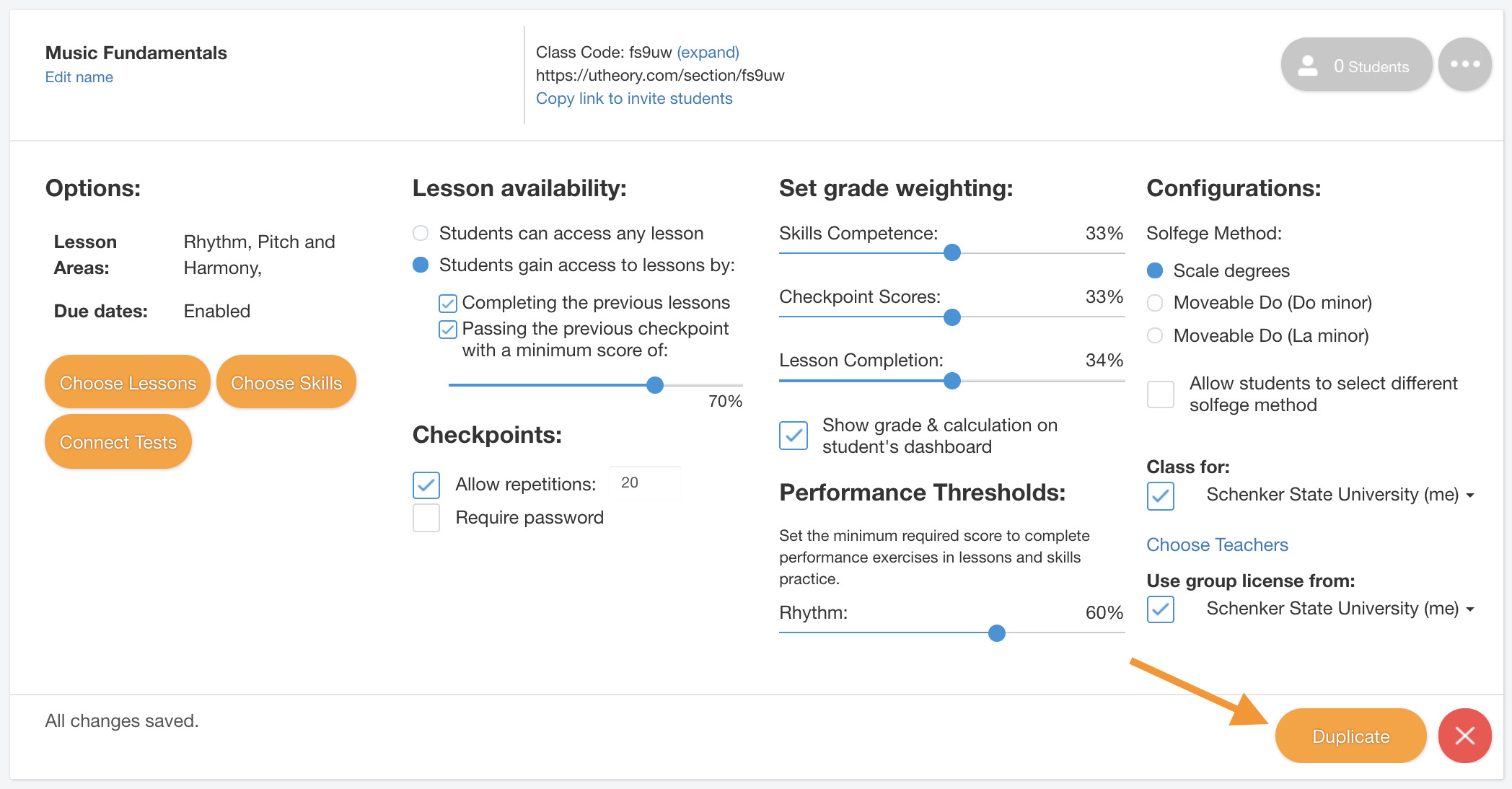1512x789 pixels.
Task: Enable Require password checkbox
Action: click(426, 517)
